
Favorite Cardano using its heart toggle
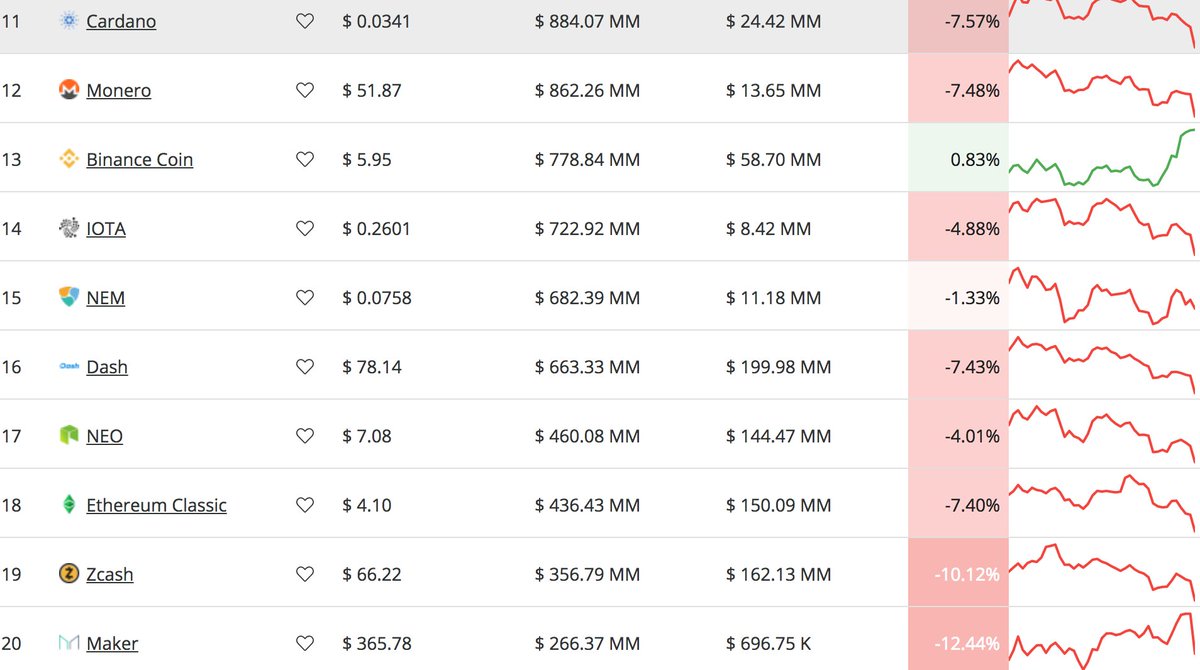coord(304,20)
